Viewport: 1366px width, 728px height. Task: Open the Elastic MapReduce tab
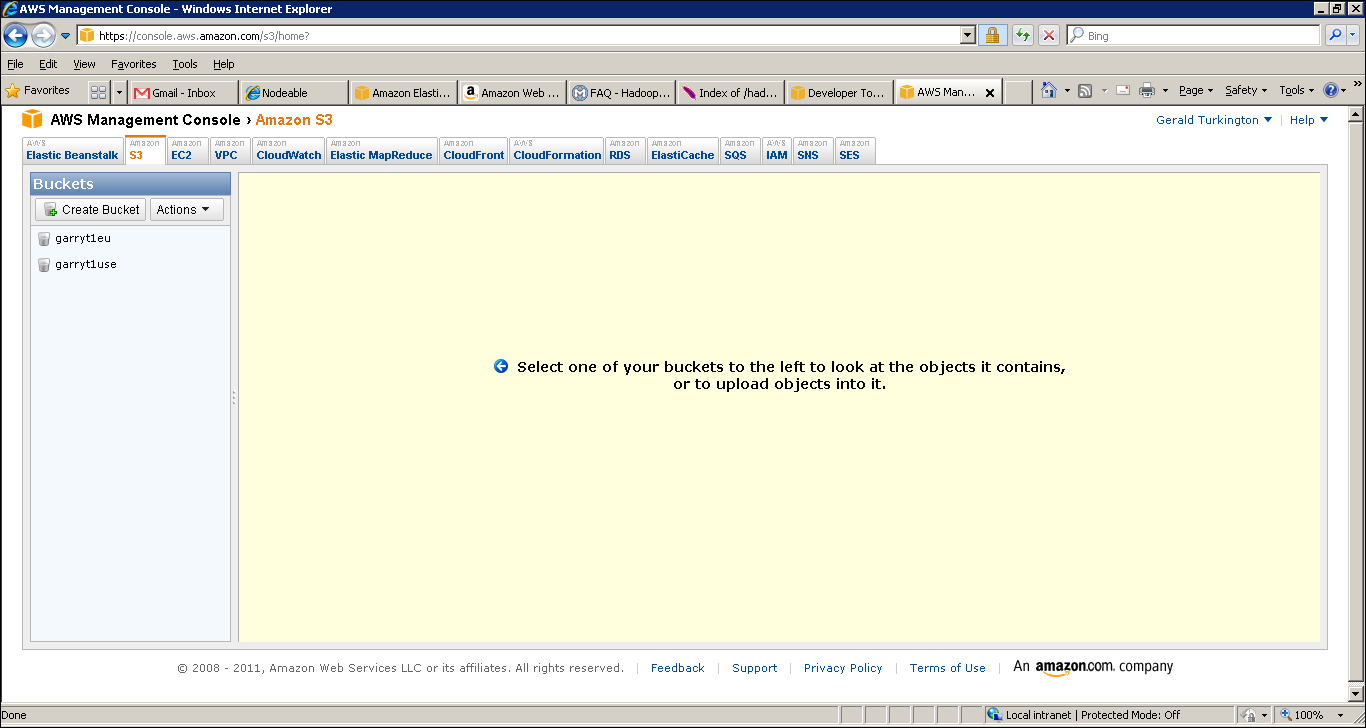[381, 151]
